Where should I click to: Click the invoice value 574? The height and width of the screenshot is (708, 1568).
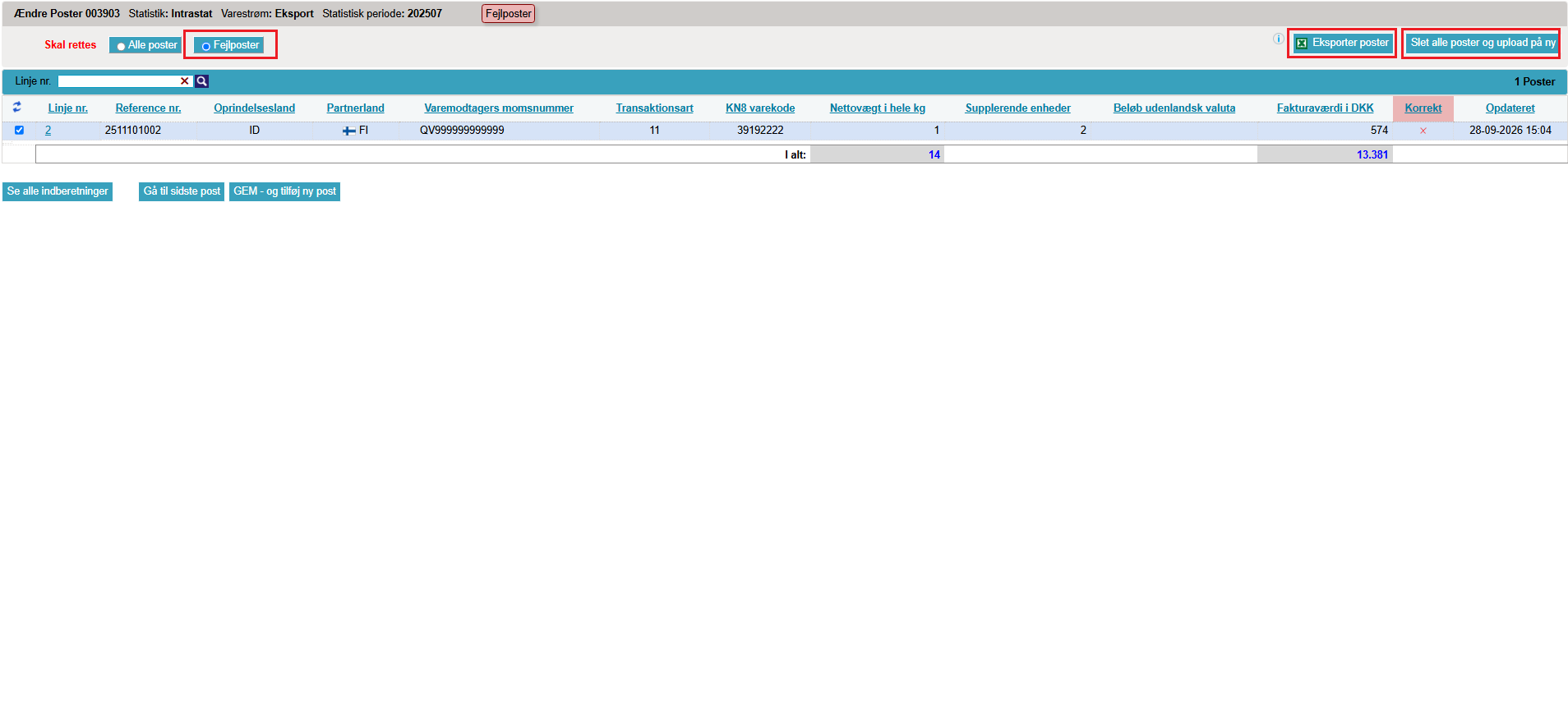(1379, 131)
